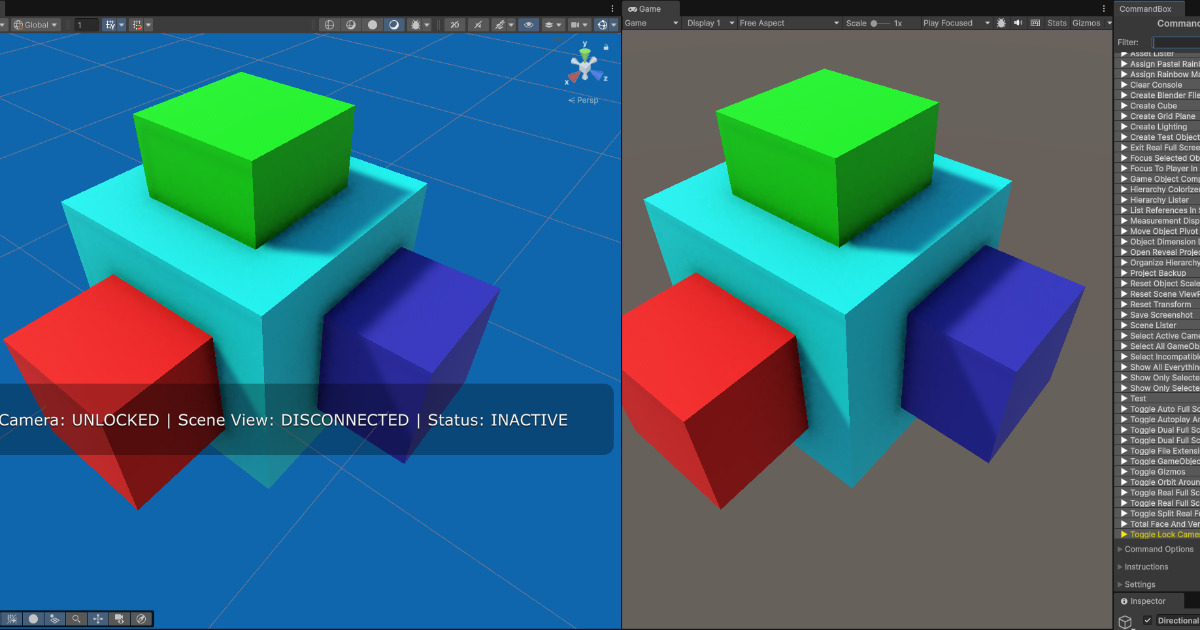Adjust the Scale slider in Game toolbar
The image size is (1200, 630).
(874, 23)
